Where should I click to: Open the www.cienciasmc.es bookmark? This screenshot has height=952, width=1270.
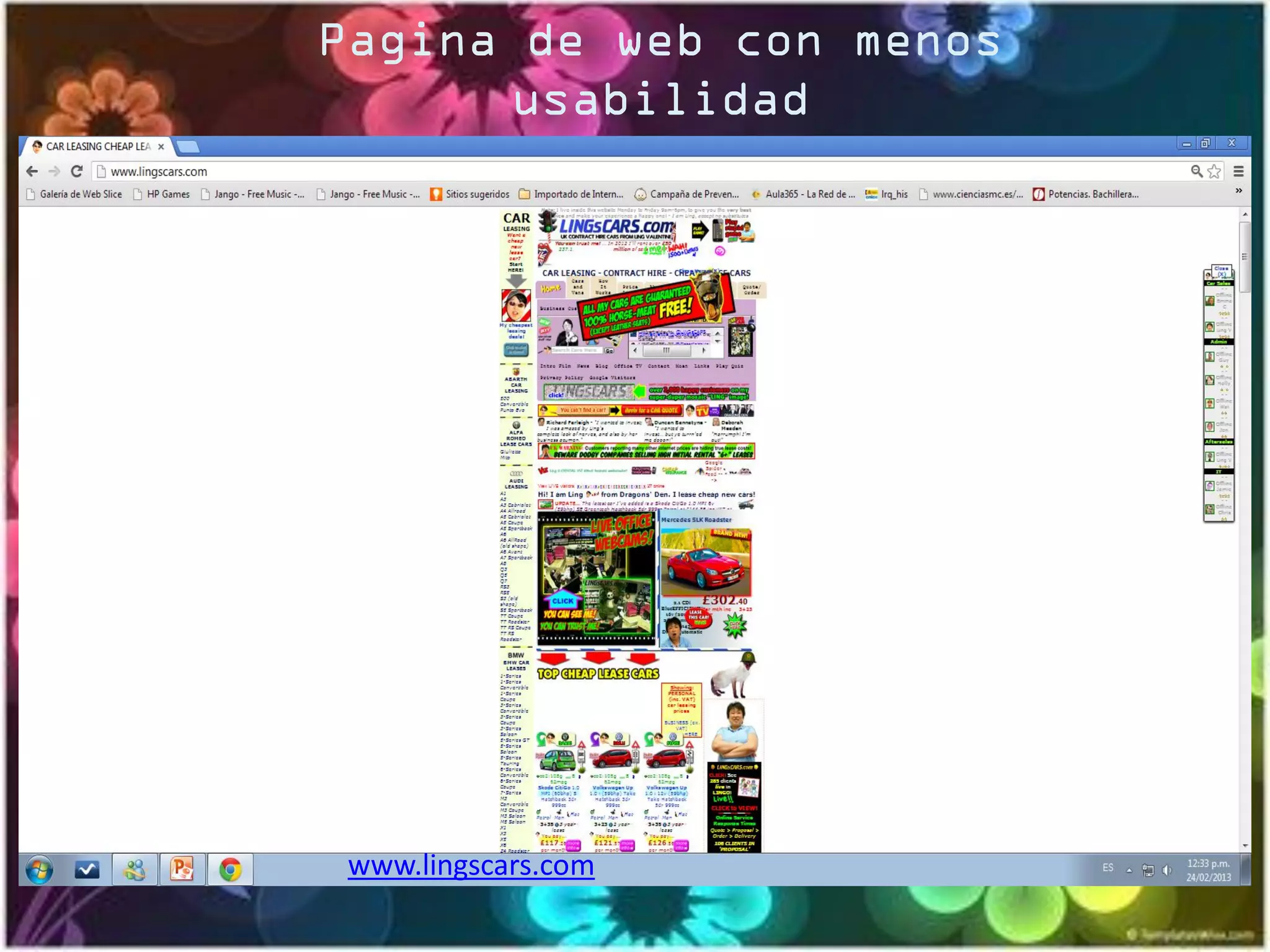click(x=971, y=194)
